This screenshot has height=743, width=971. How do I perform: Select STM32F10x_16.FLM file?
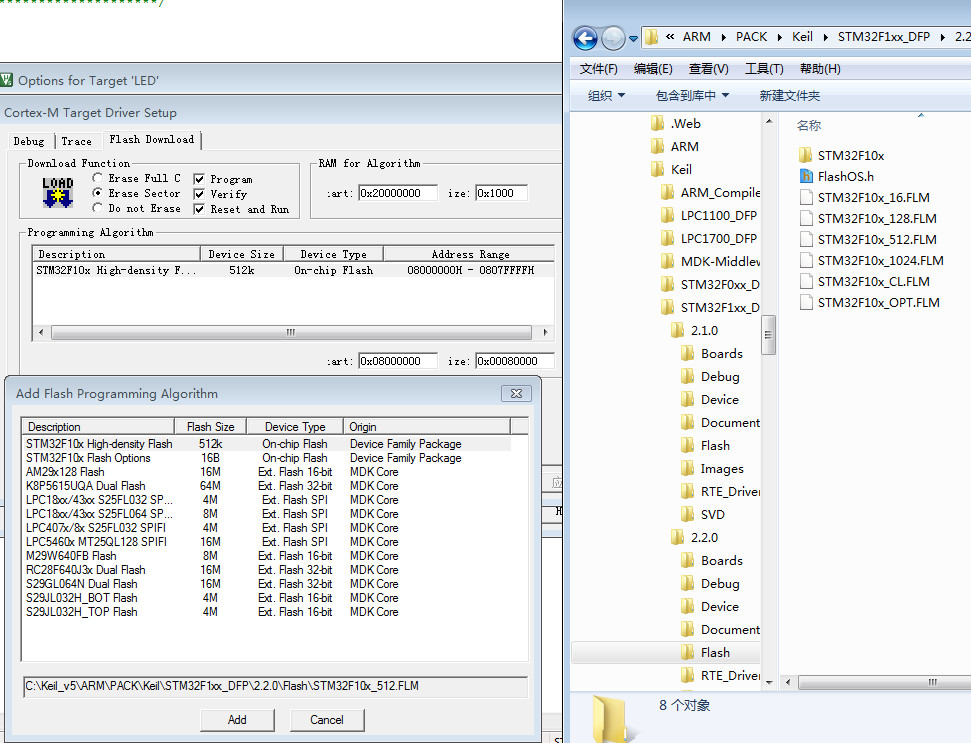click(864, 198)
